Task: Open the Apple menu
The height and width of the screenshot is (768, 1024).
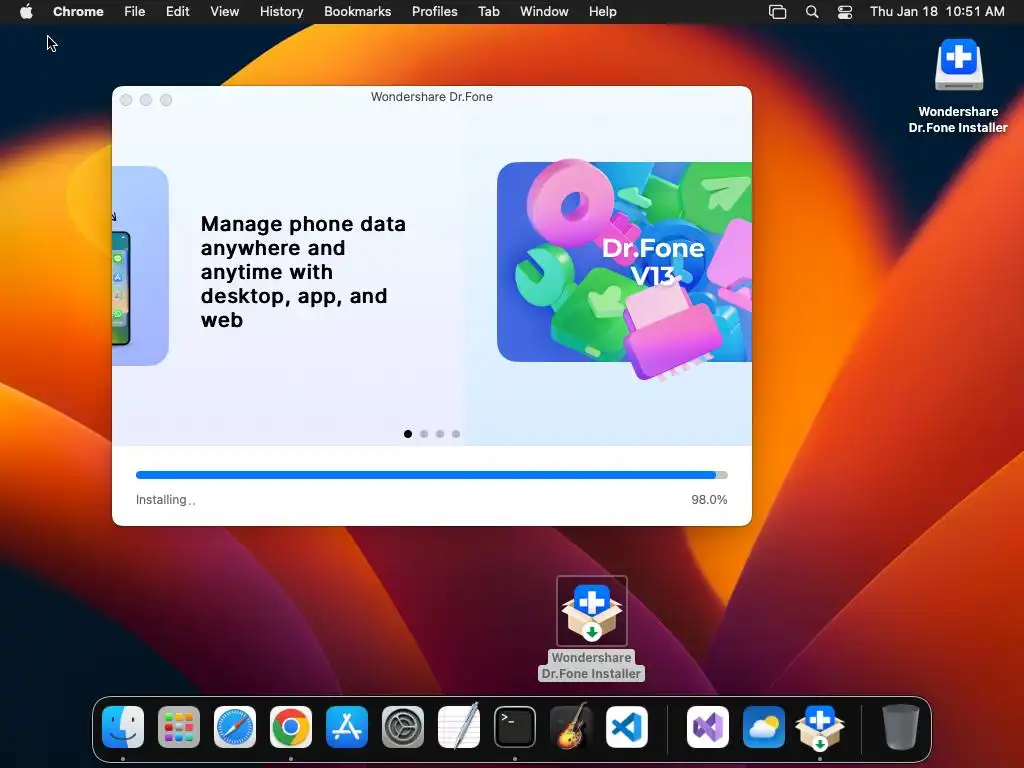Action: click(26, 12)
